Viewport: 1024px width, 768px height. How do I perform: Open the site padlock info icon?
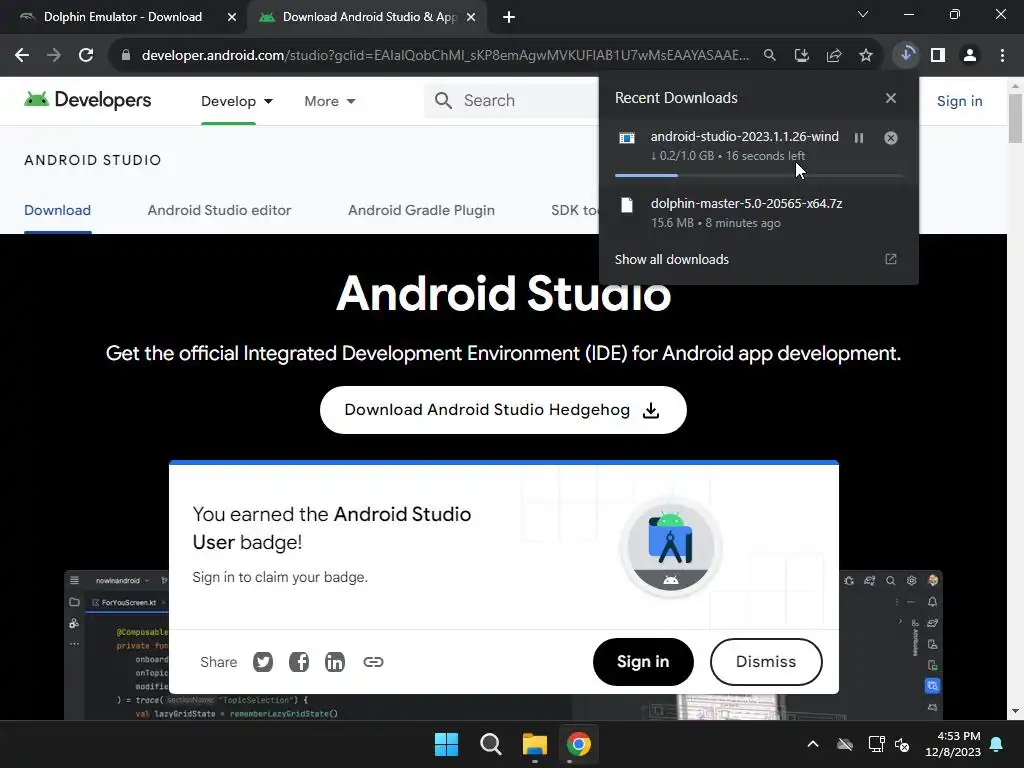[126, 56]
